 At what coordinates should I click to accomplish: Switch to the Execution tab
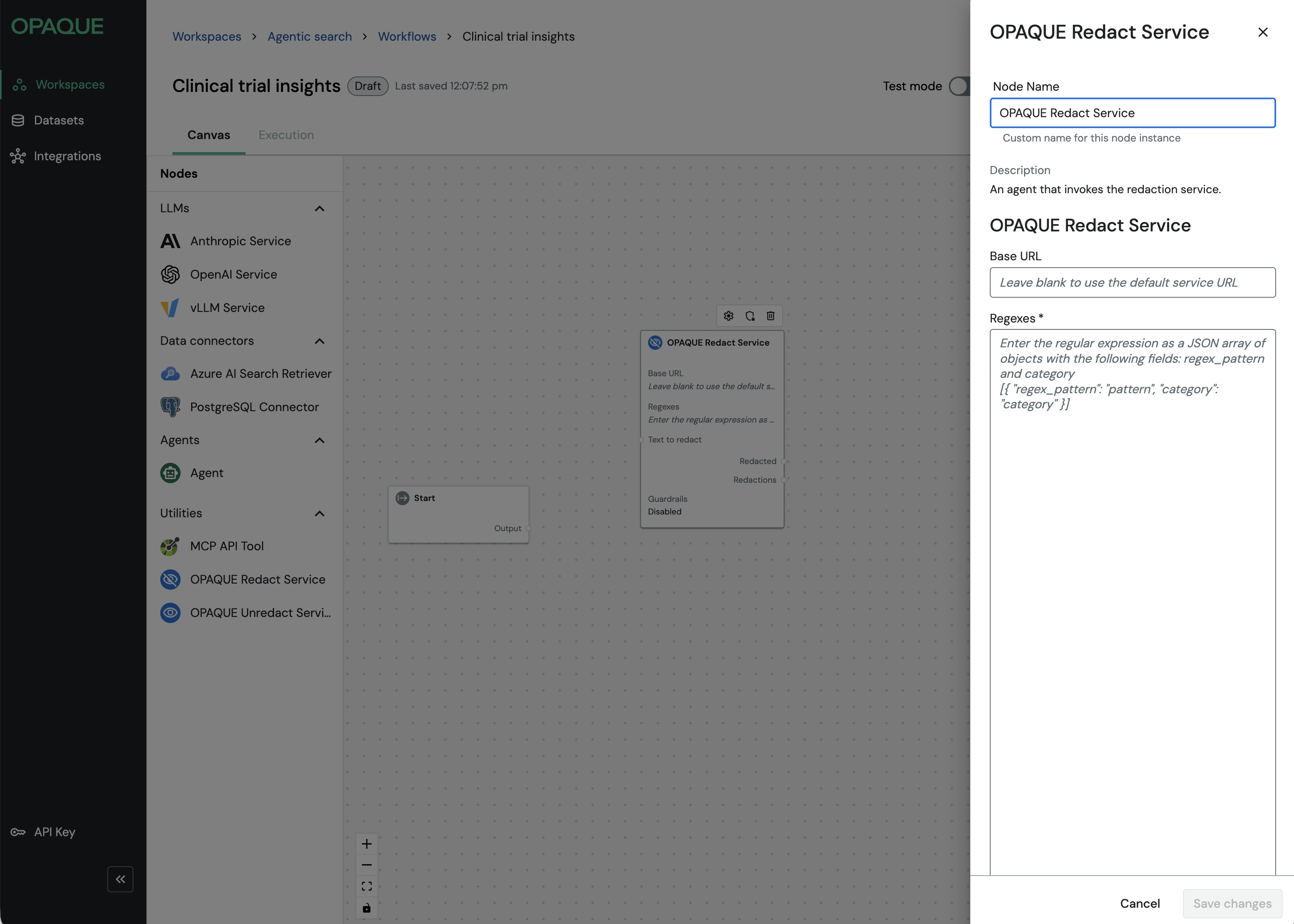[286, 135]
